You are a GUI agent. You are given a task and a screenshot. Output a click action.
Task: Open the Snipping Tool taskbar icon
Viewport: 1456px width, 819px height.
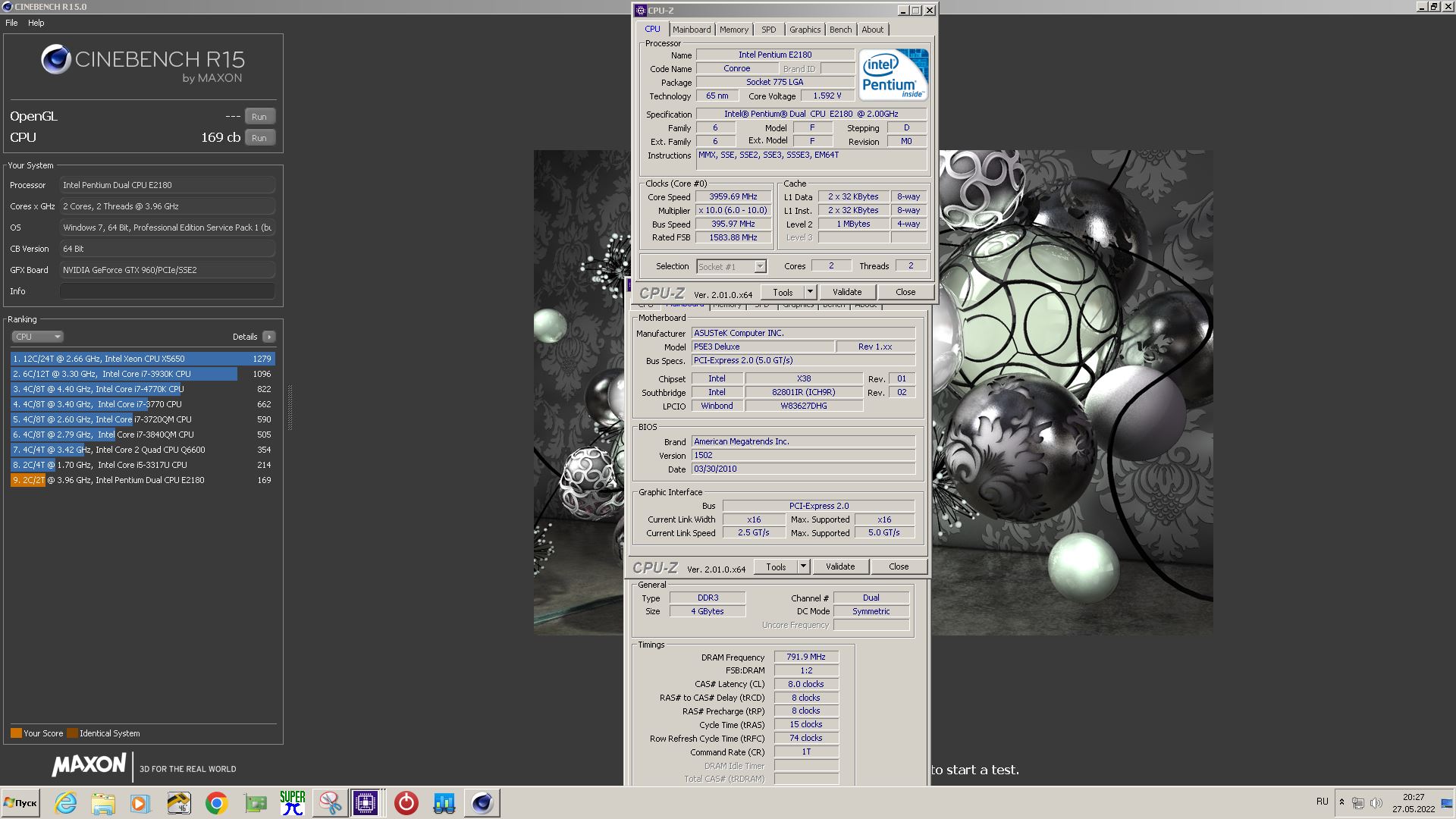click(330, 803)
